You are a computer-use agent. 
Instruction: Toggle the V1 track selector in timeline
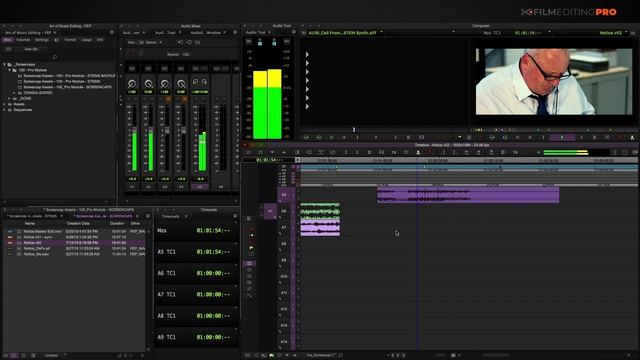tap(284, 167)
